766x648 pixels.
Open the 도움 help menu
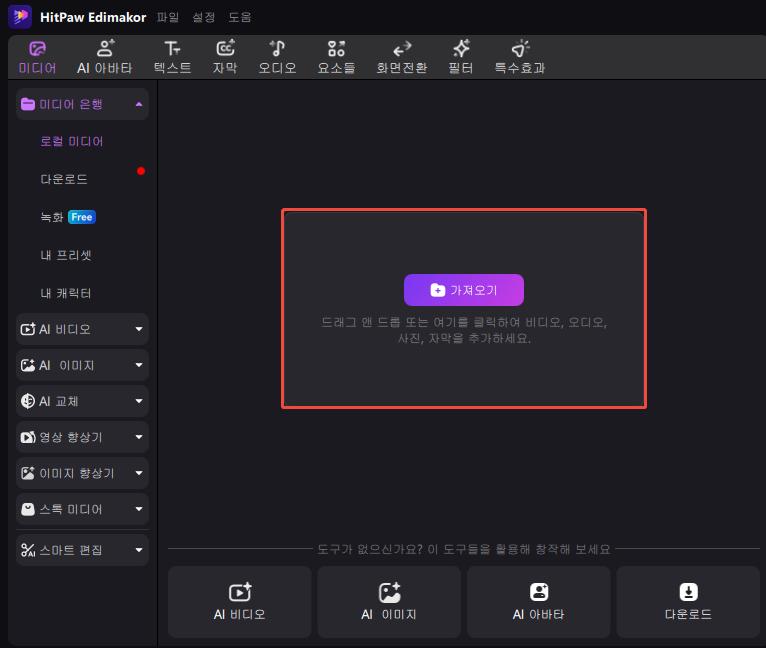click(x=239, y=17)
